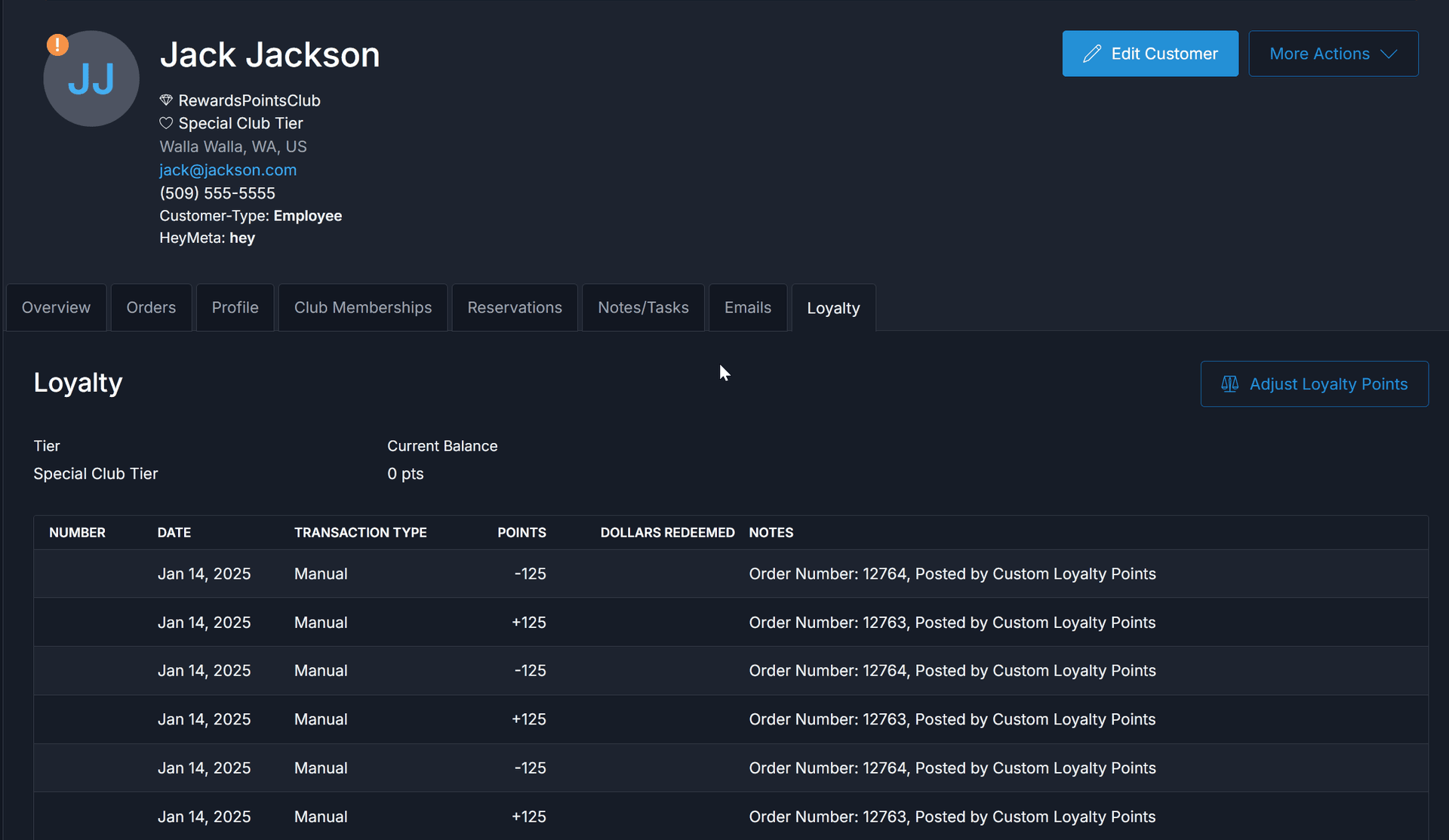This screenshot has height=840, width=1449.
Task: Select the Emails tab
Action: [x=747, y=307]
